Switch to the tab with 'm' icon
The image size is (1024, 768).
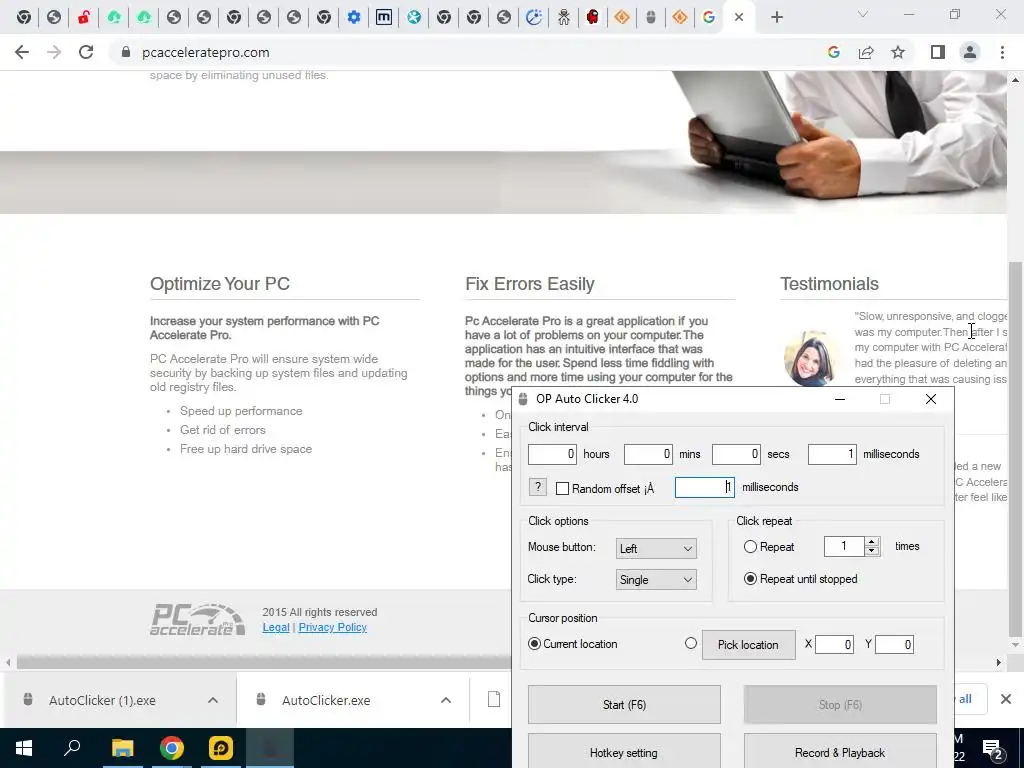point(384,18)
